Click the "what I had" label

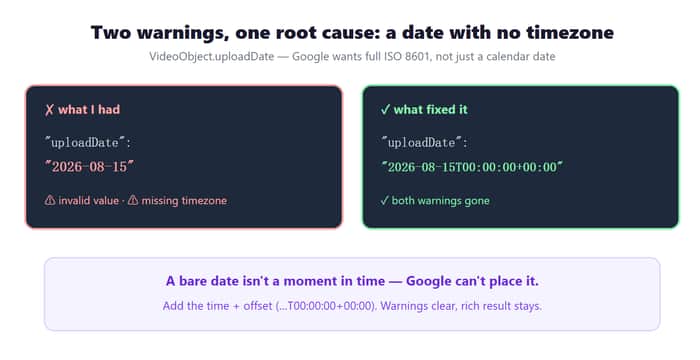89,110
